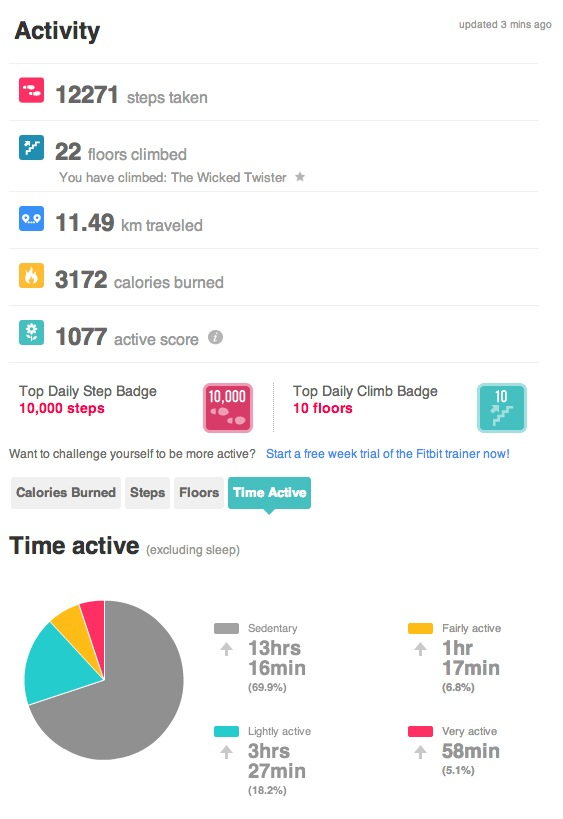Image resolution: width=563 pixels, height=819 pixels.
Task: Click the blue km traveled icon
Action: (x=31, y=218)
